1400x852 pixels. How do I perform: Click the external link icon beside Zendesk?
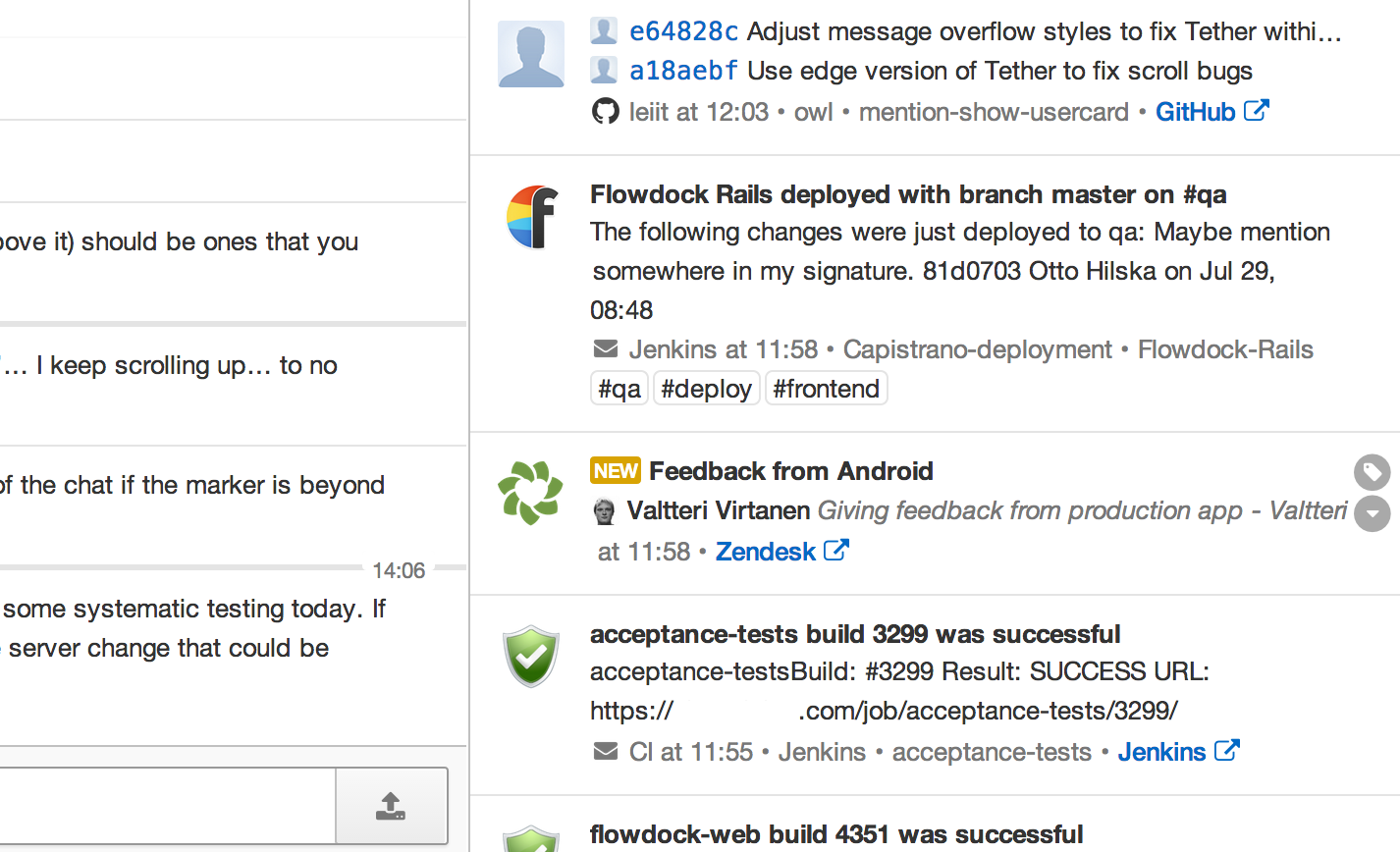[837, 550]
